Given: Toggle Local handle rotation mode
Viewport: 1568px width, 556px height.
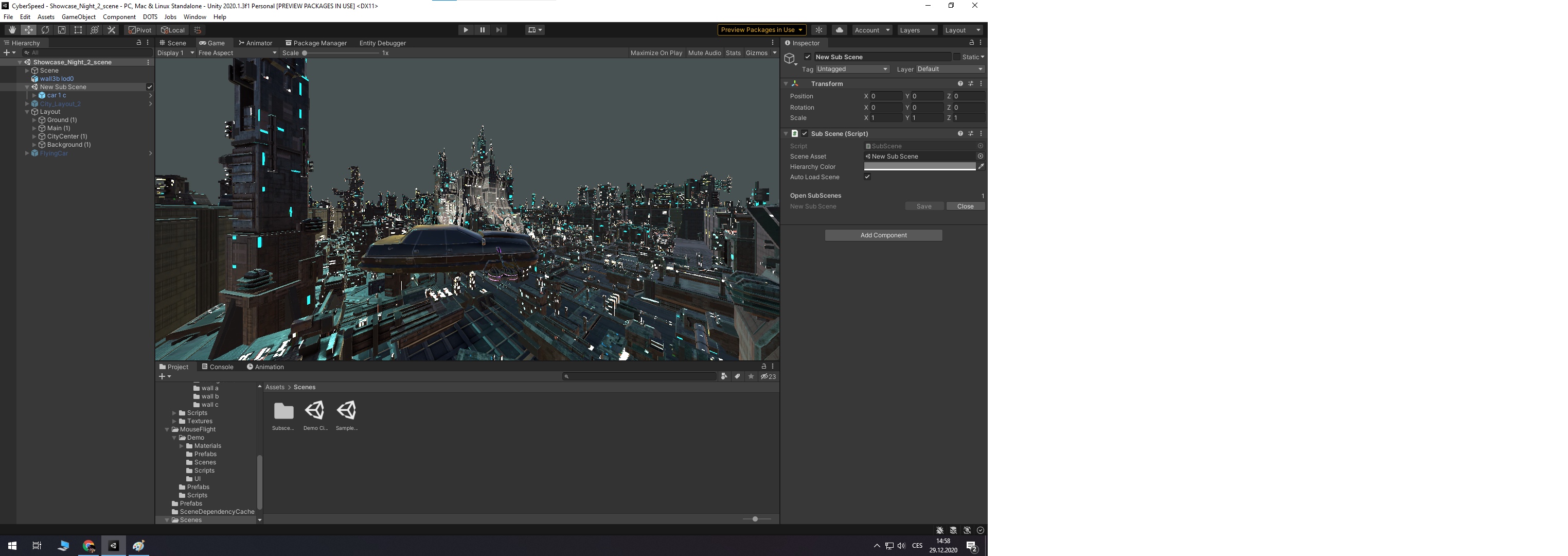Looking at the screenshot, I should point(173,30).
